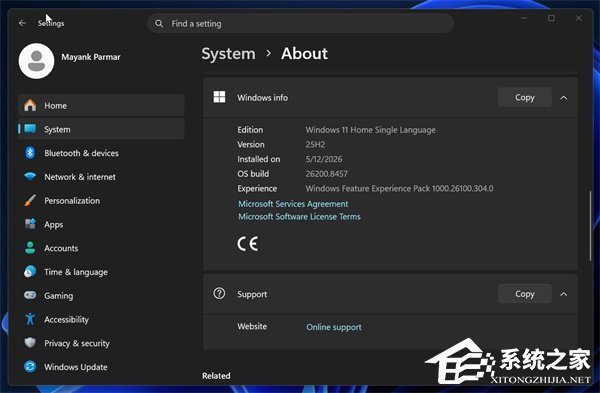Open Time & language settings
This screenshot has width=600, height=393.
101,271
